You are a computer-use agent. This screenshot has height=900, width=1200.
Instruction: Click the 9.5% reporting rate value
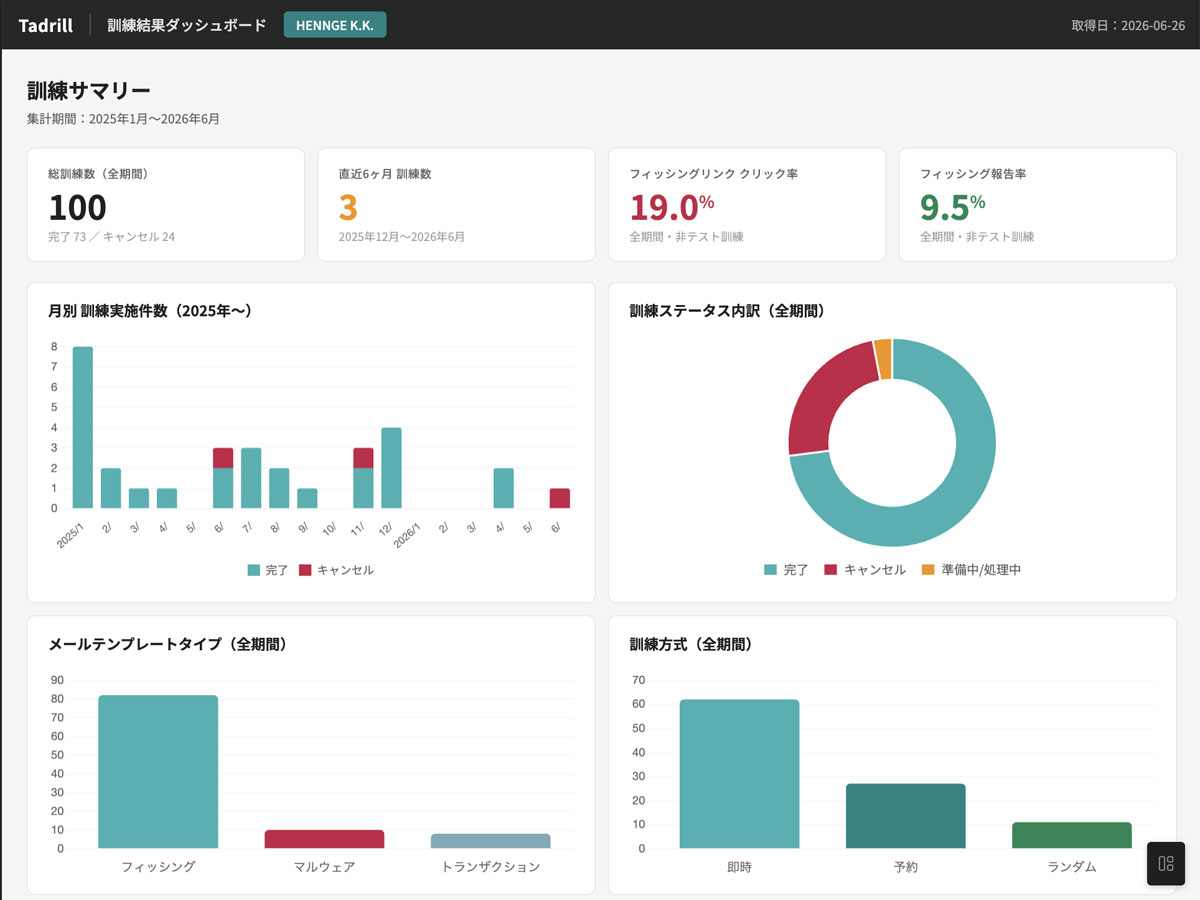pyautogui.click(x=953, y=207)
